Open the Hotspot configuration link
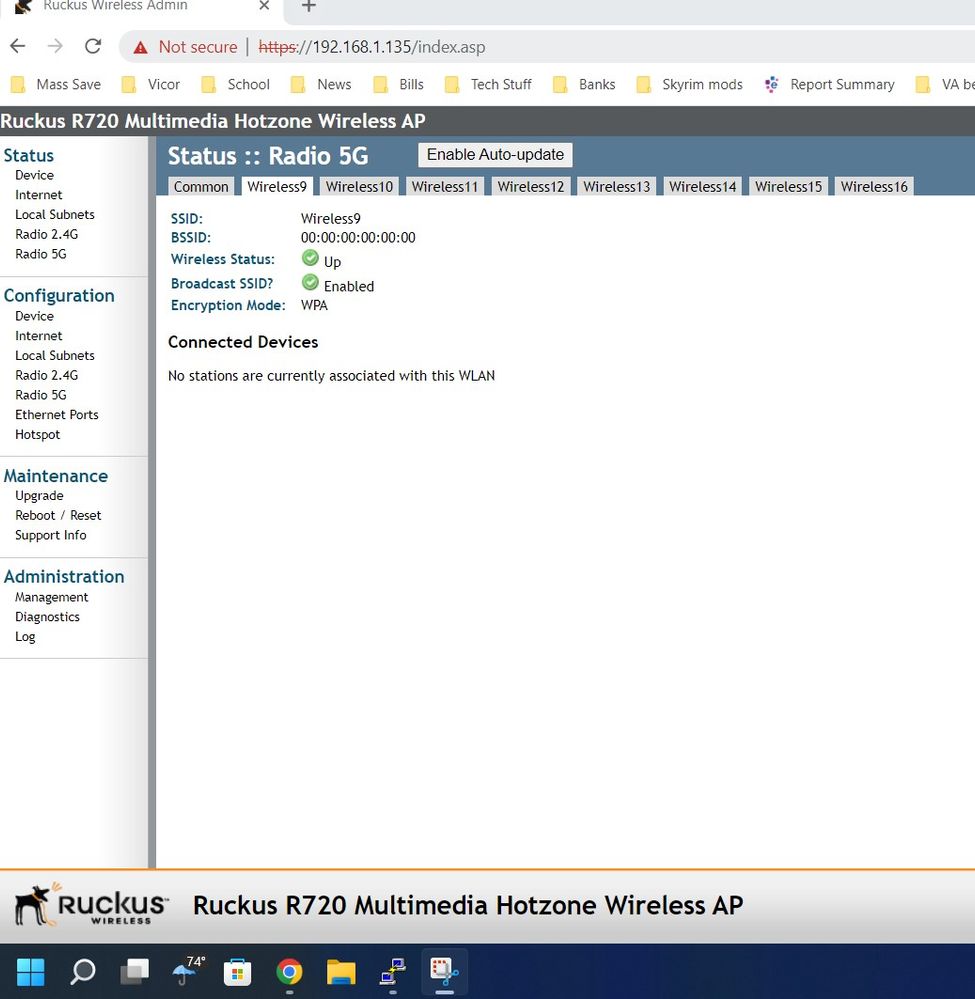975x999 pixels. [37, 435]
